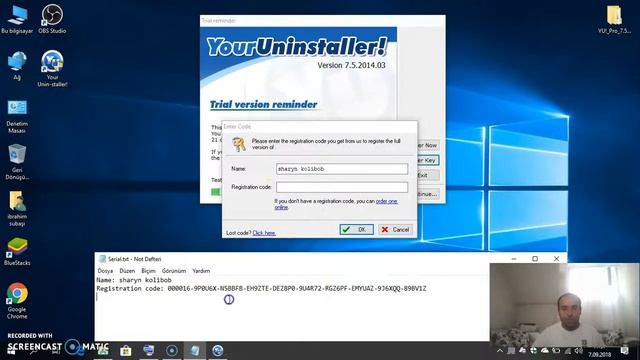Open Bu bilgisayar desktop icon

pyautogui.click(x=17, y=19)
